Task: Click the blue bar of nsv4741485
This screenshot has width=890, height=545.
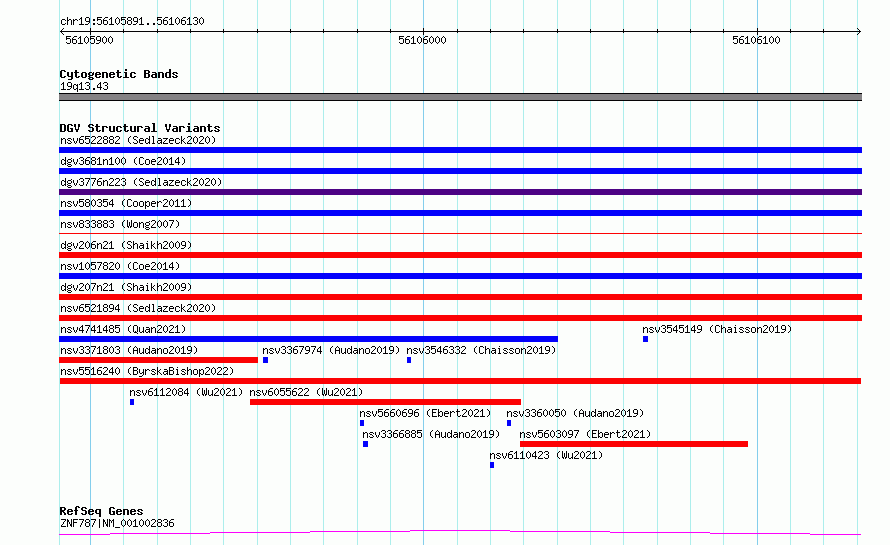Action: click(x=308, y=339)
